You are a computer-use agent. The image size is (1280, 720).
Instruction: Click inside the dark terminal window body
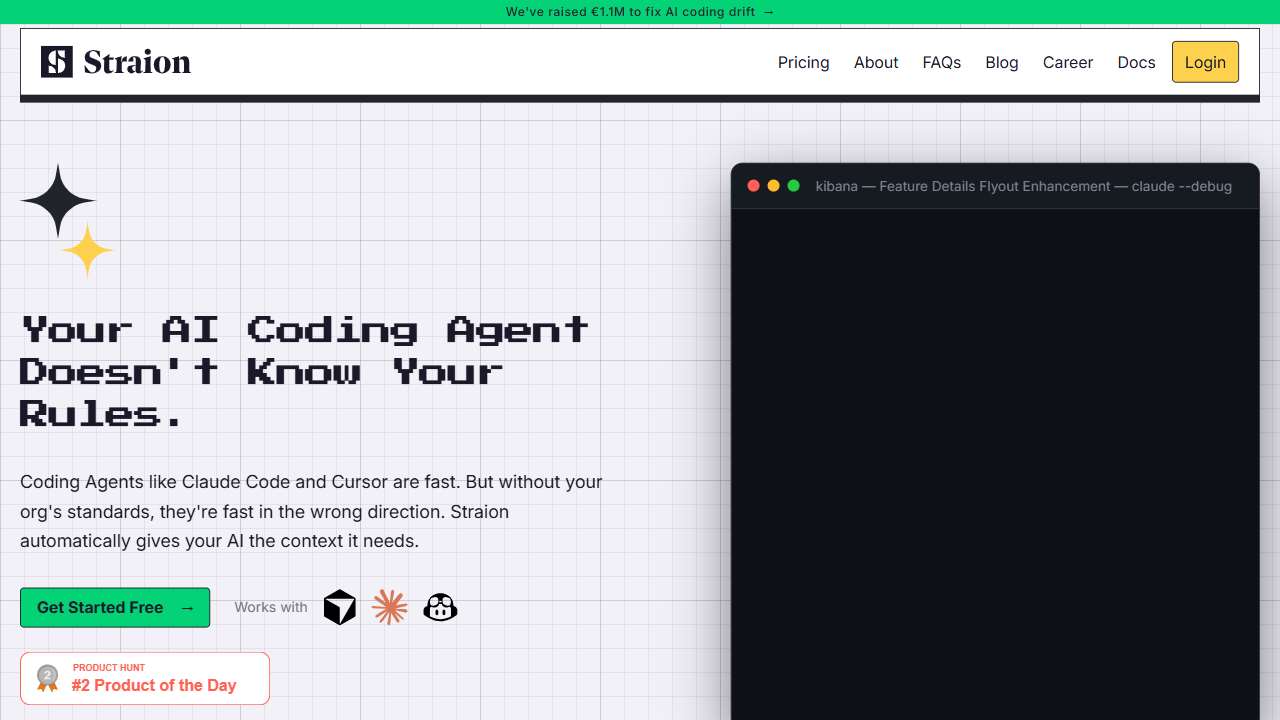point(995,450)
